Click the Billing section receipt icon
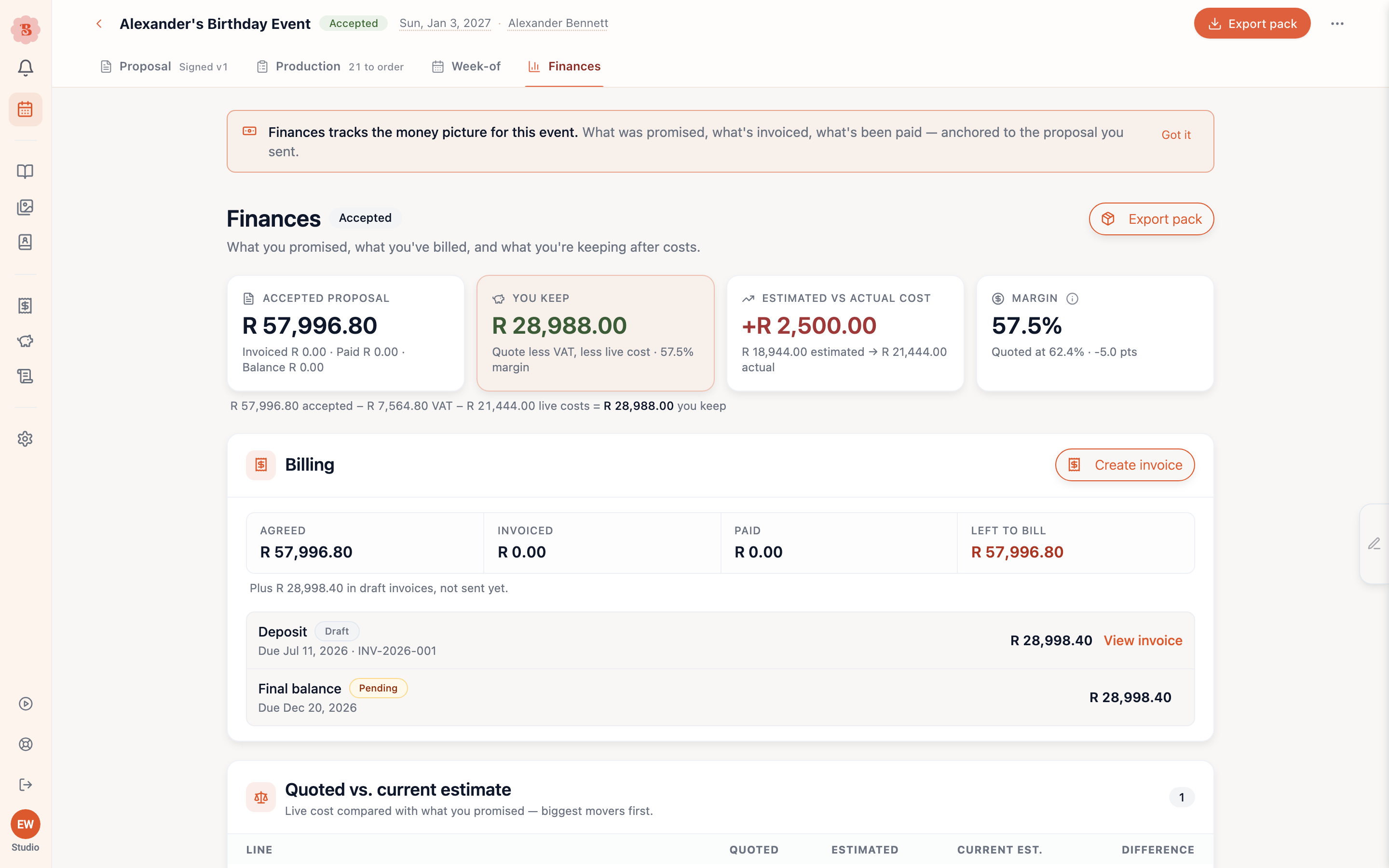Image resolution: width=1389 pixels, height=868 pixels. [261, 464]
